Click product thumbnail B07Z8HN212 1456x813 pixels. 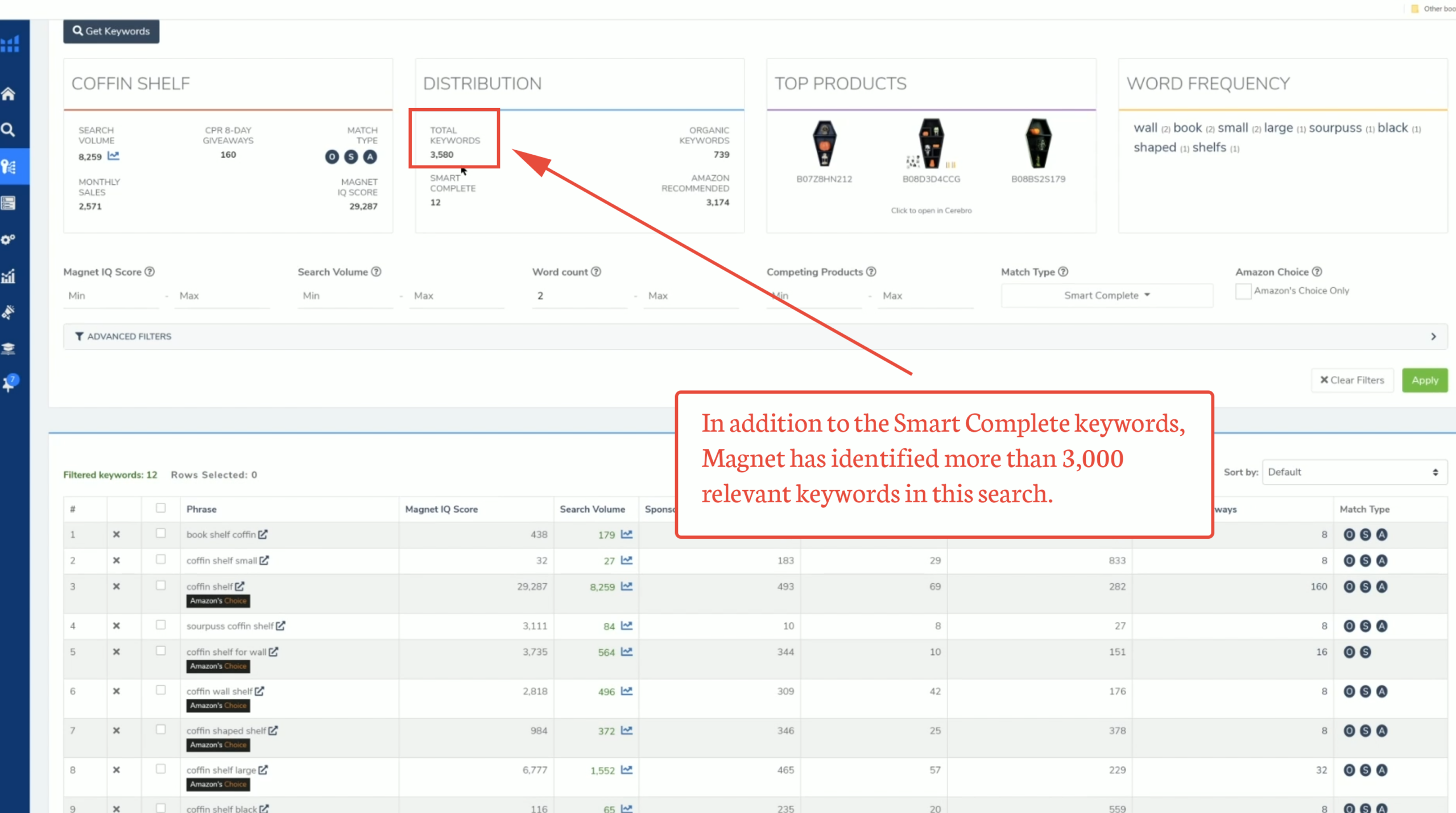(x=824, y=143)
